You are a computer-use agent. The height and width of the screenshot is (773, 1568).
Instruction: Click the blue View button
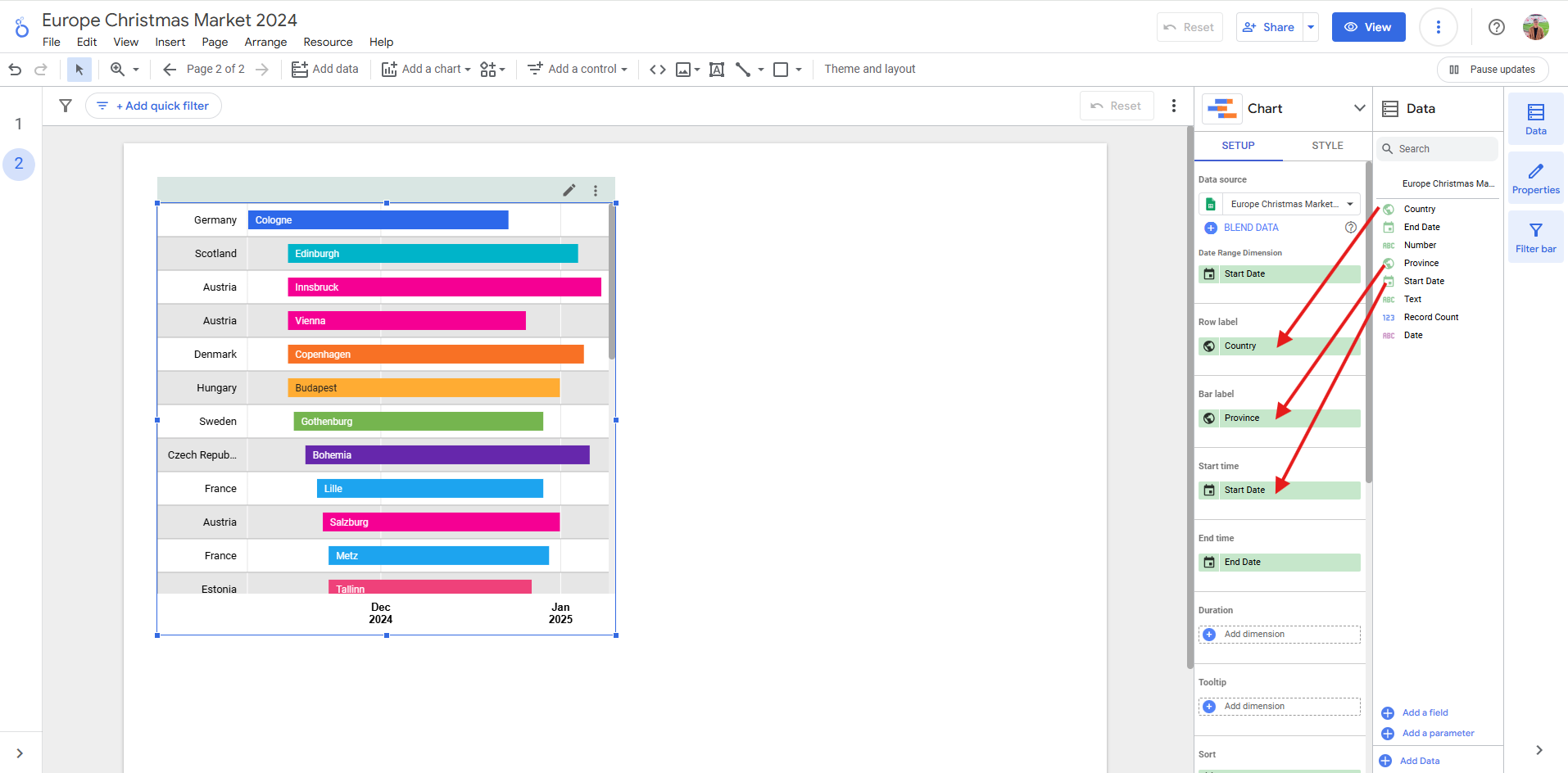1367,27
